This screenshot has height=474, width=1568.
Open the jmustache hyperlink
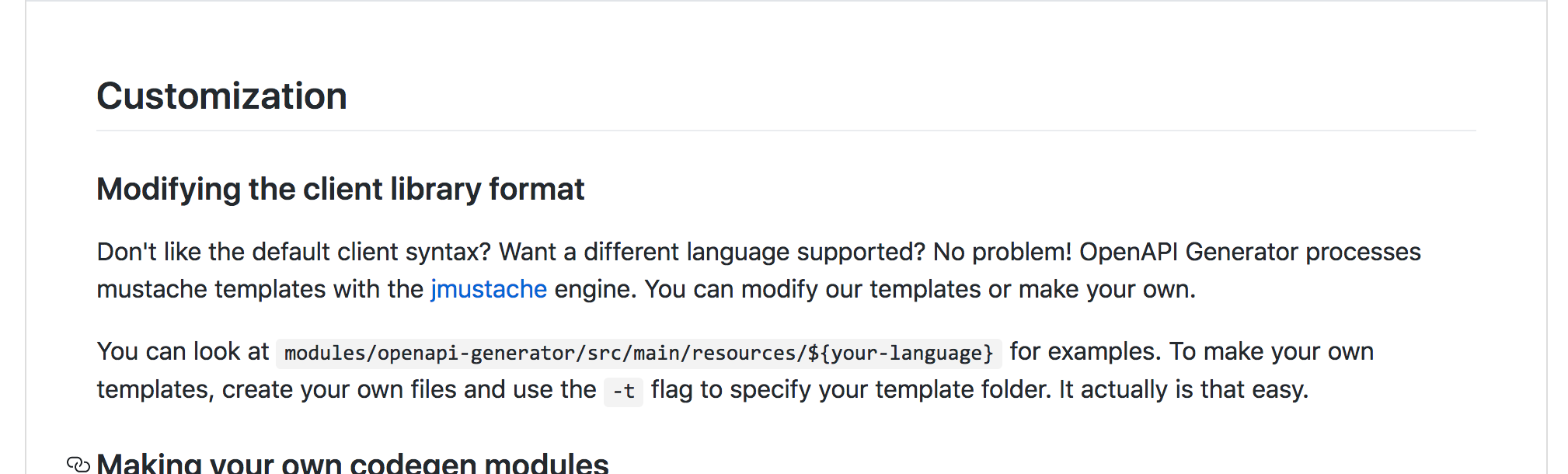(x=489, y=289)
